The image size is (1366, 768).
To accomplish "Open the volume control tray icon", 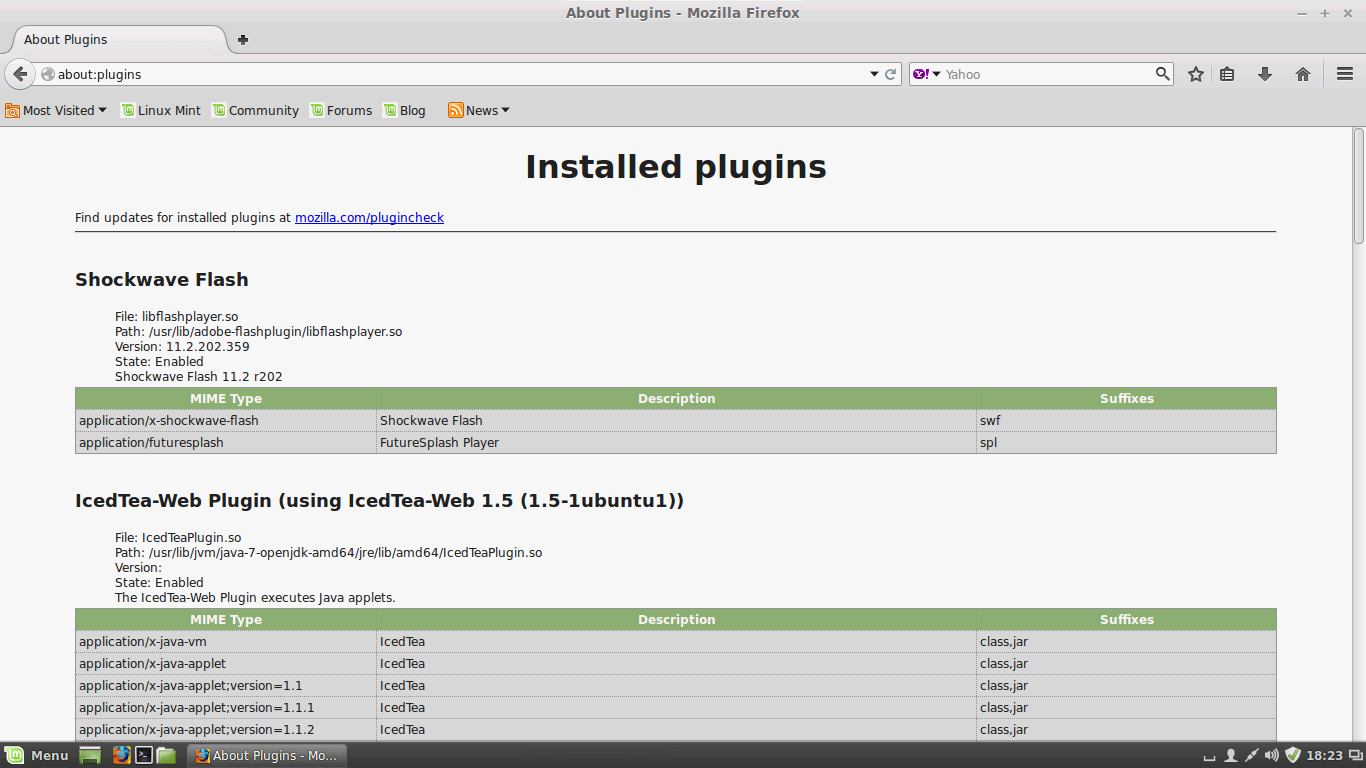I will [x=1271, y=755].
